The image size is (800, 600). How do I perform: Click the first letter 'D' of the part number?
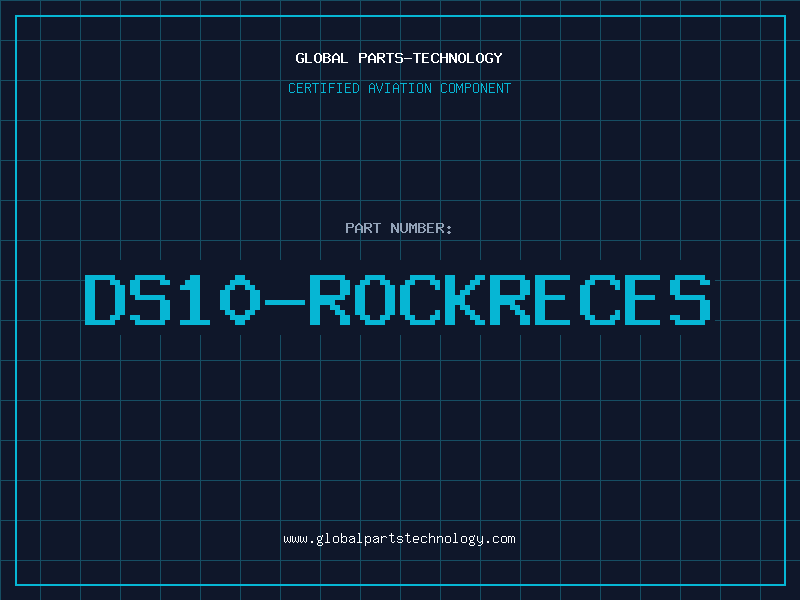pyautogui.click(x=103, y=299)
